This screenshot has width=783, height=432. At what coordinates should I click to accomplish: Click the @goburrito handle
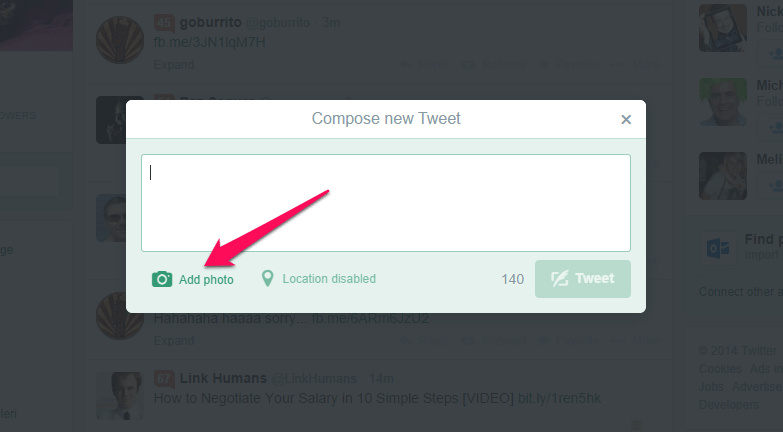pyautogui.click(x=278, y=23)
